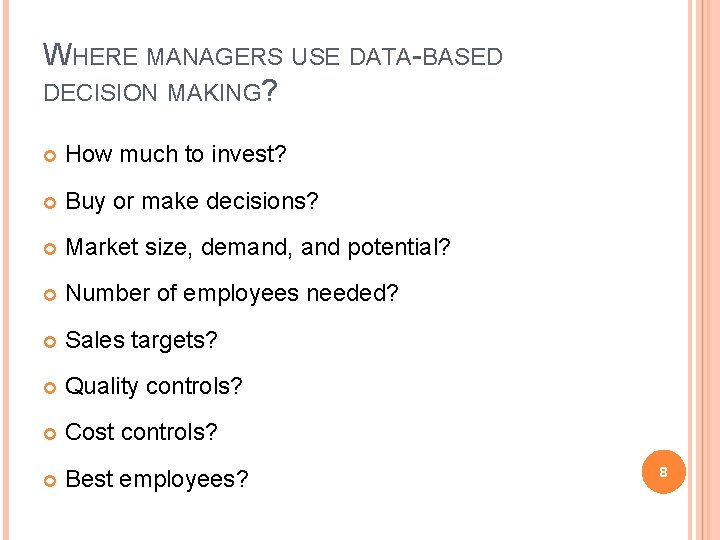Click the bullet beside Sales targets
720x540 pixels.
pyautogui.click(x=50, y=342)
